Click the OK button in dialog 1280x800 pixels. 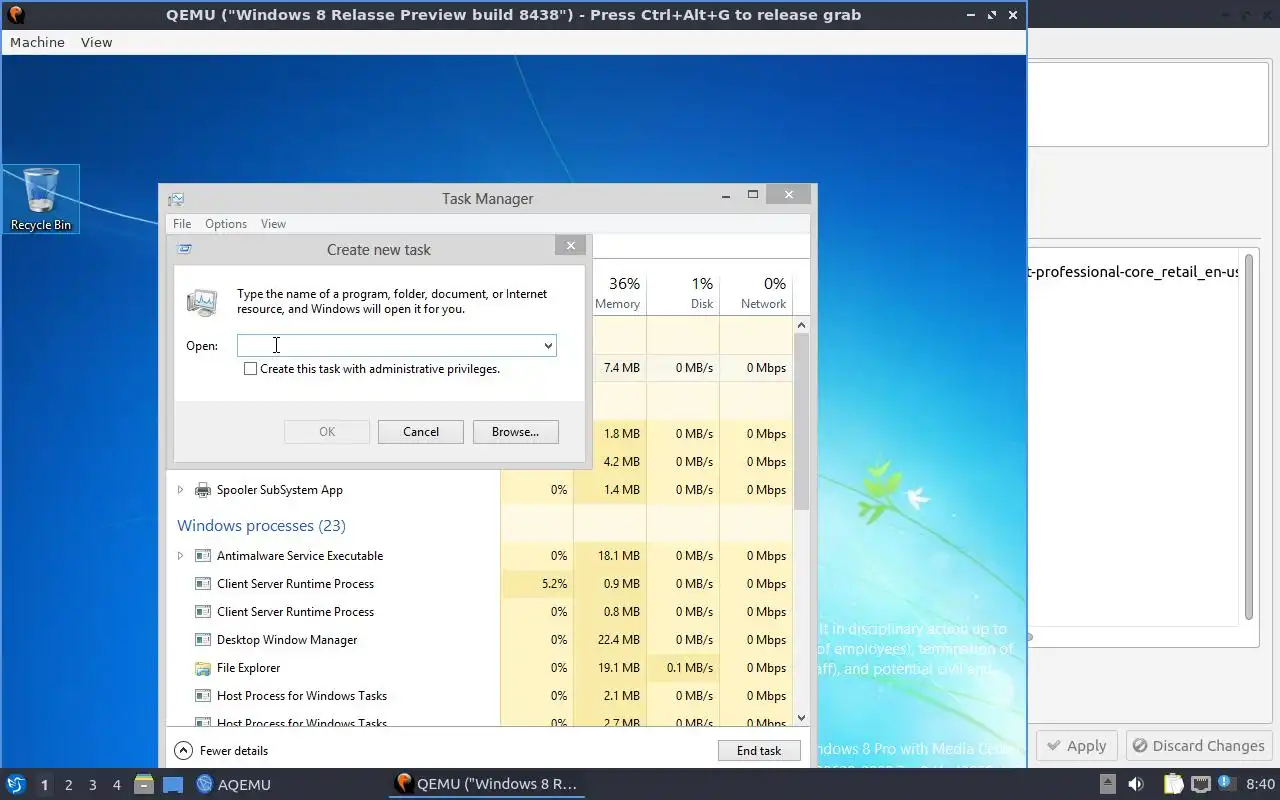click(x=327, y=432)
